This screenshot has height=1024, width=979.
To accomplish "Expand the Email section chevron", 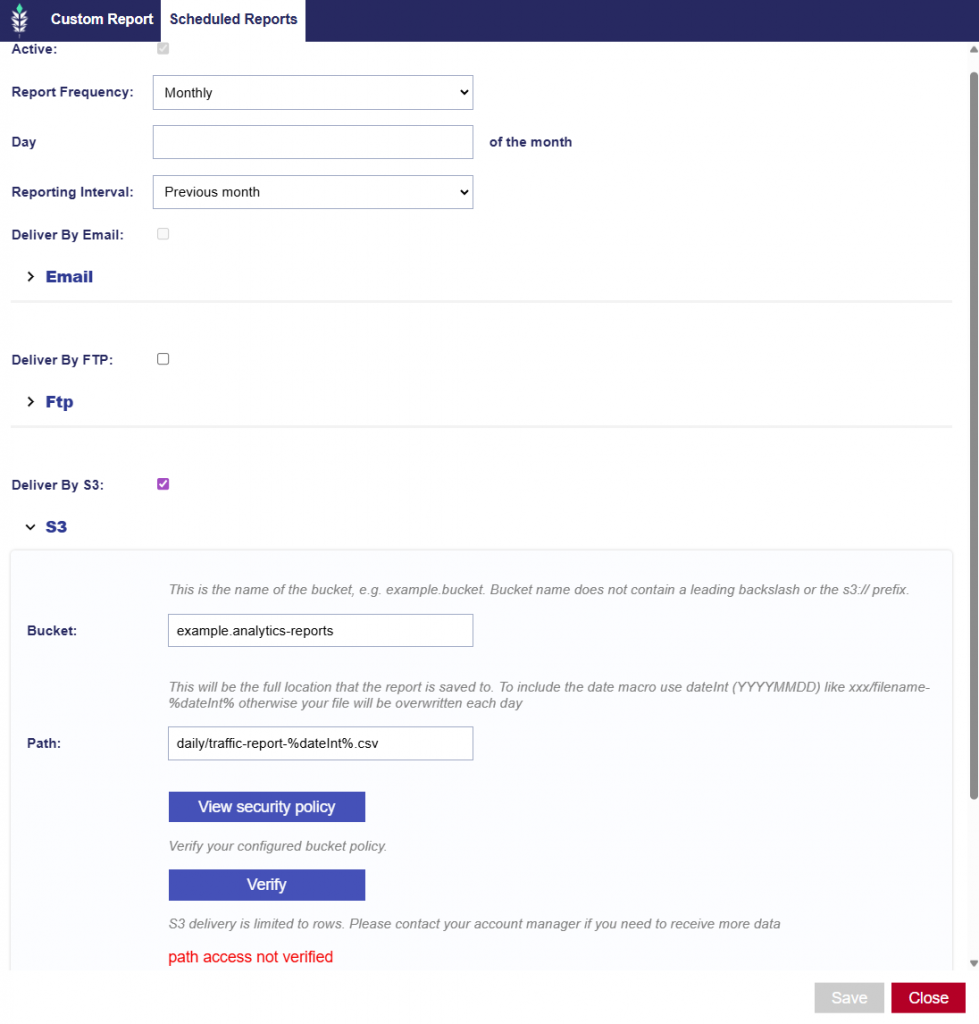I will coord(31,277).
